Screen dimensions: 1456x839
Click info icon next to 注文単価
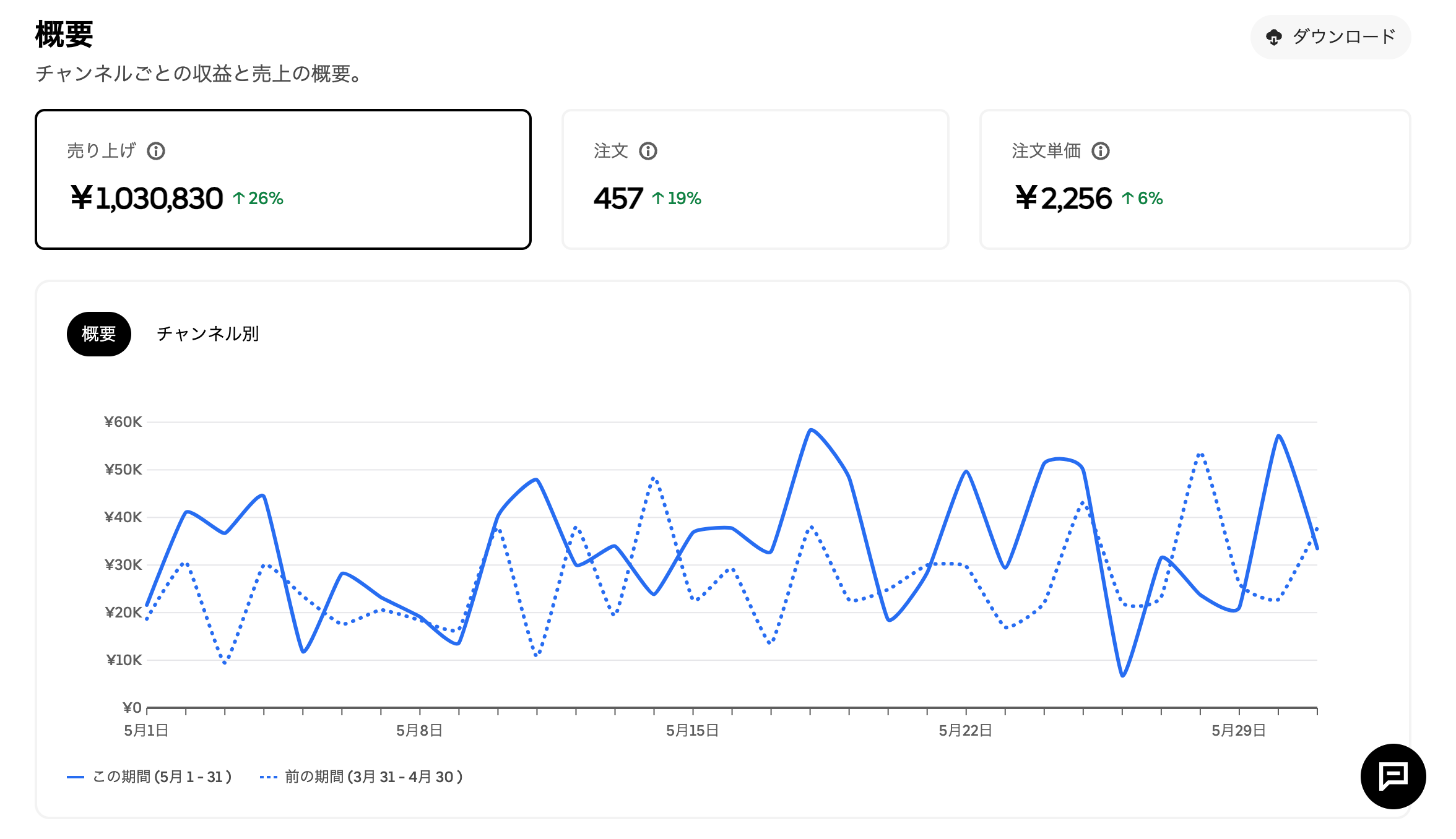pyautogui.click(x=1100, y=151)
